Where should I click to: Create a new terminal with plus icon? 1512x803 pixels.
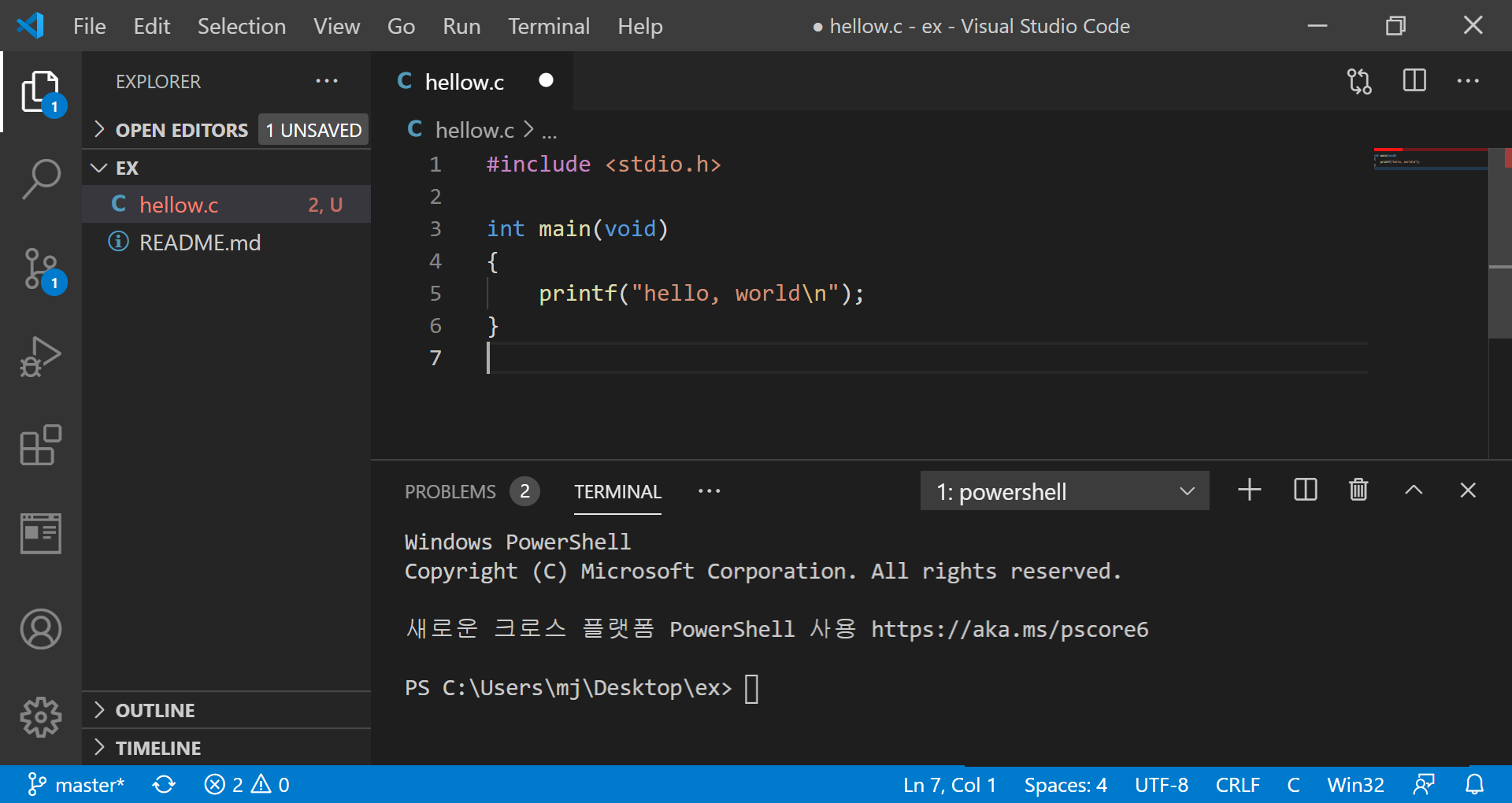(x=1249, y=490)
